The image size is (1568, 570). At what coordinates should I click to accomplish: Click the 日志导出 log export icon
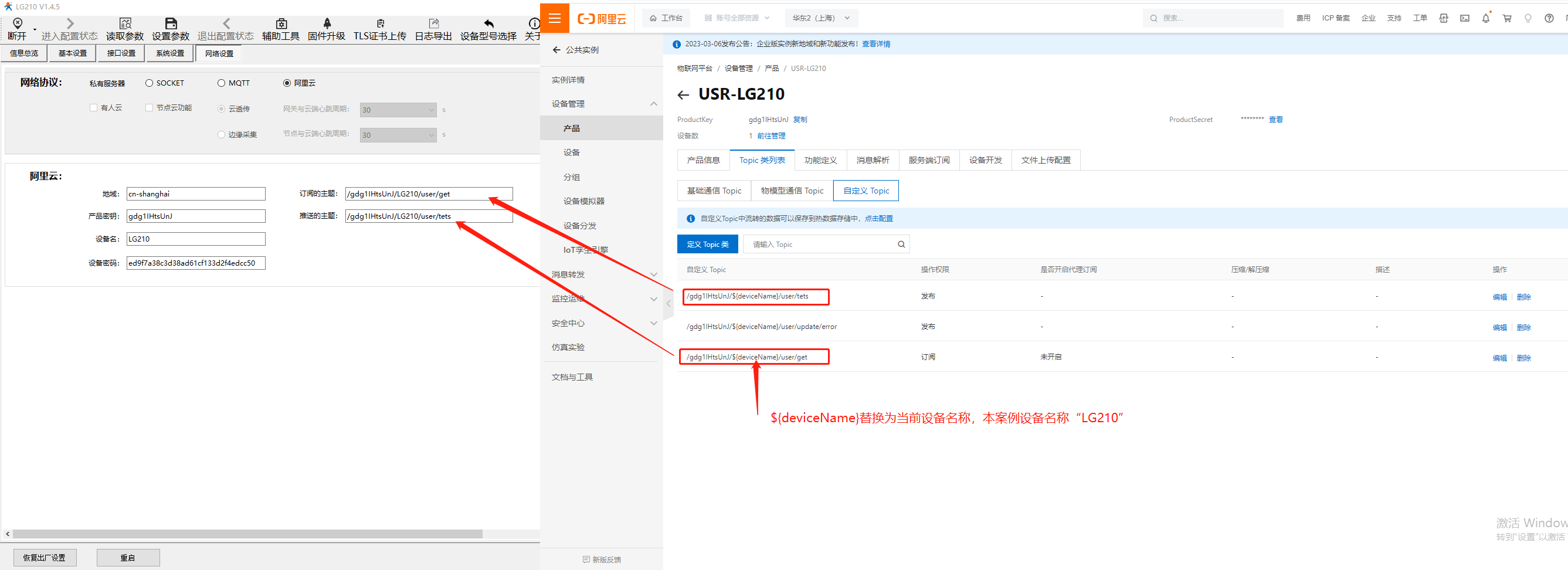click(434, 23)
